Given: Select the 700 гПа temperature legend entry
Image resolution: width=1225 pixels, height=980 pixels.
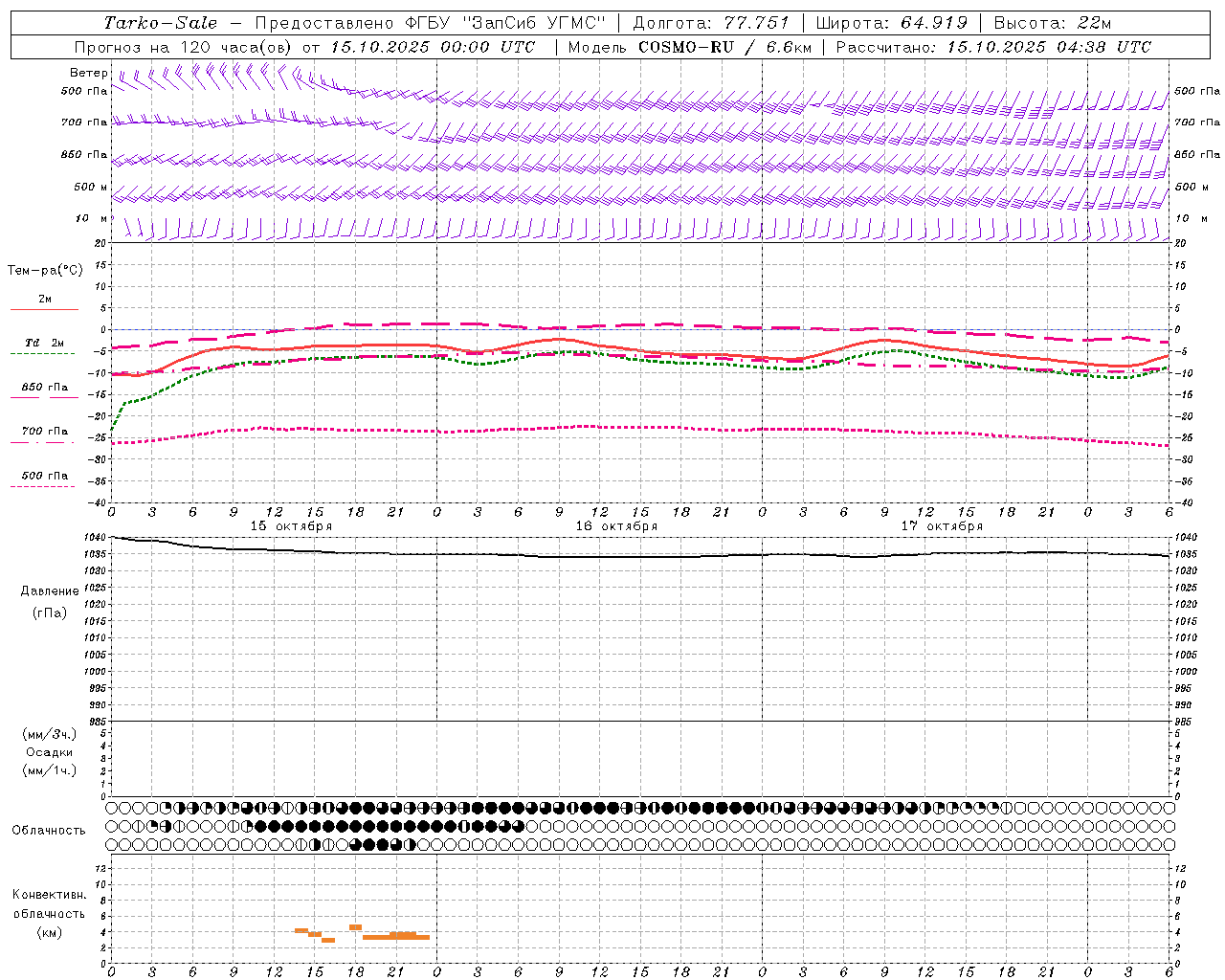Looking at the screenshot, I should point(45,431).
